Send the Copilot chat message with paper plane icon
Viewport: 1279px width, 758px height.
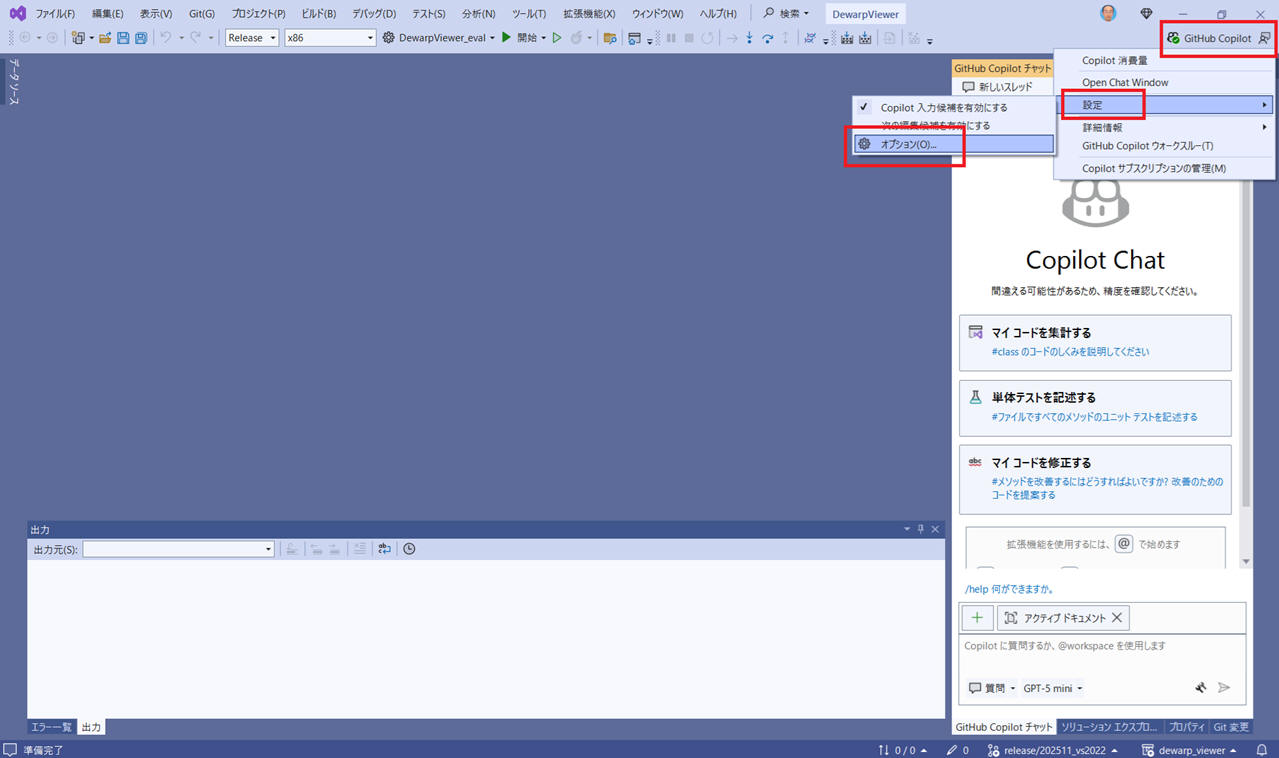[1224, 688]
